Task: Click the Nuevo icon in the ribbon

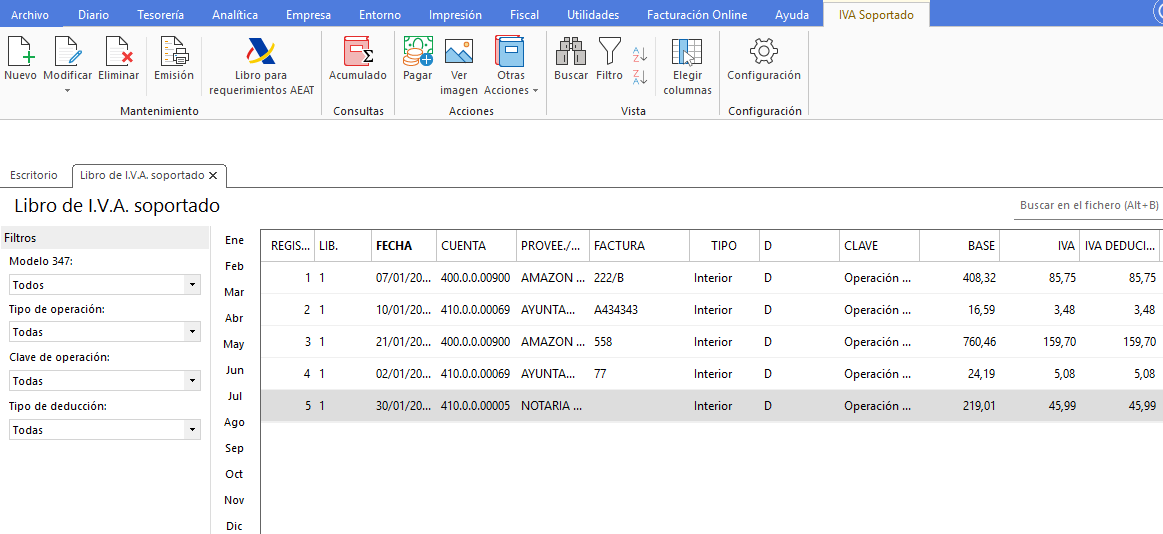Action: pyautogui.click(x=20, y=51)
